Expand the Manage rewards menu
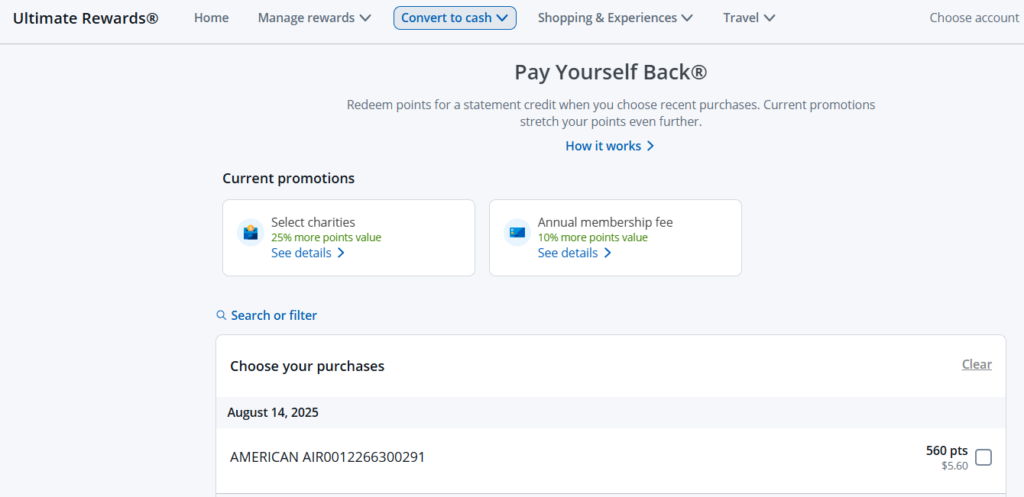This screenshot has height=497, width=1024. 314,18
